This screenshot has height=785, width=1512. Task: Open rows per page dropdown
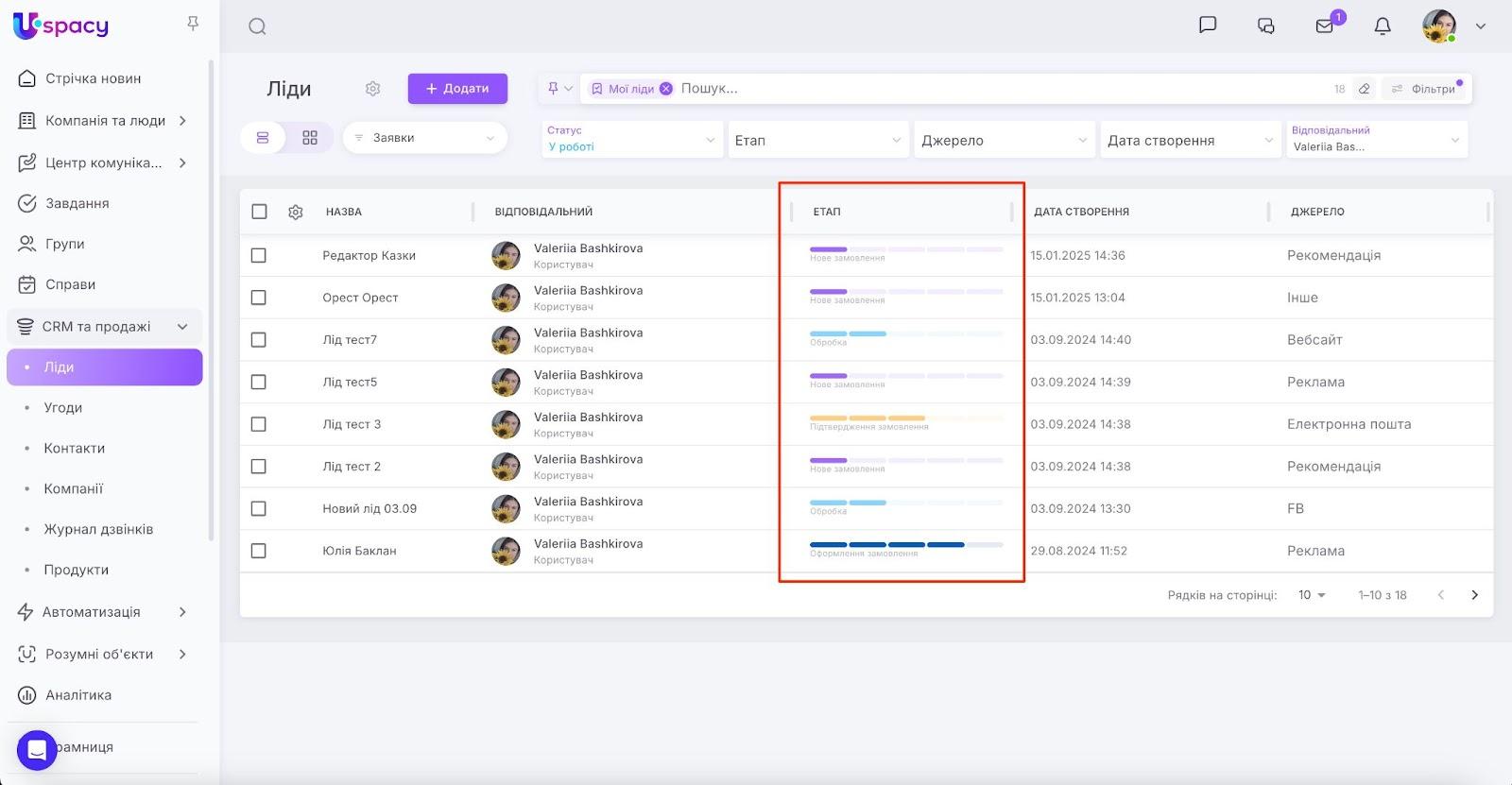(x=1312, y=595)
